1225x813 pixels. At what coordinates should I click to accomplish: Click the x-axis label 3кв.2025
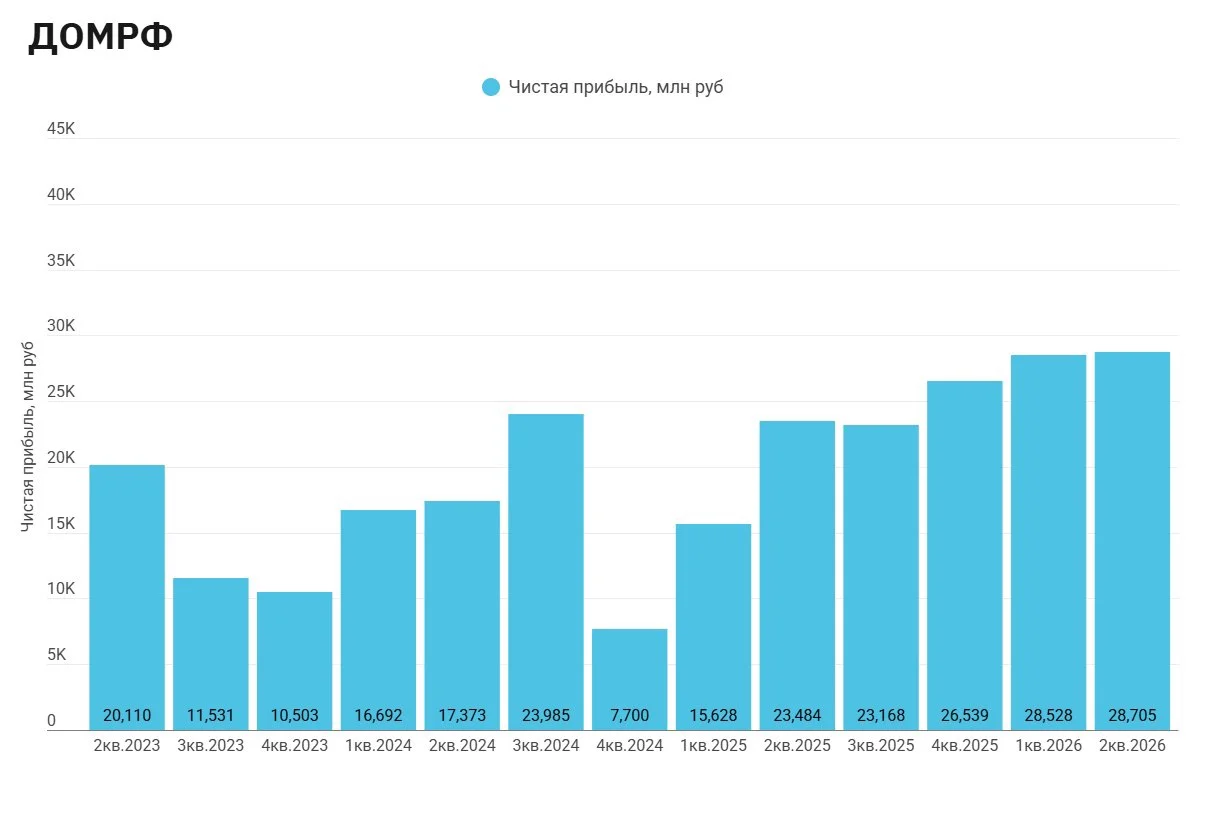881,746
